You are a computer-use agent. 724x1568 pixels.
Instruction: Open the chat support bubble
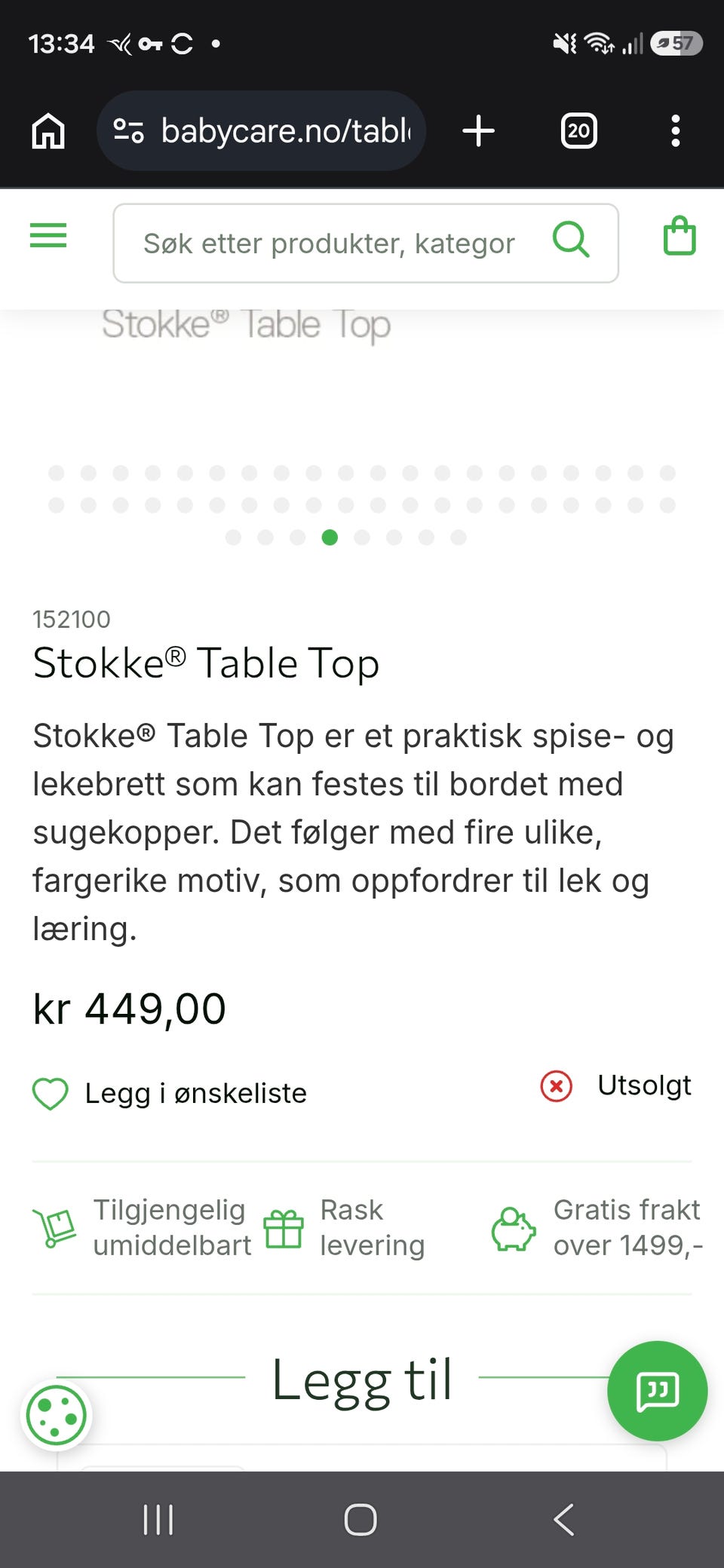[x=658, y=1391]
